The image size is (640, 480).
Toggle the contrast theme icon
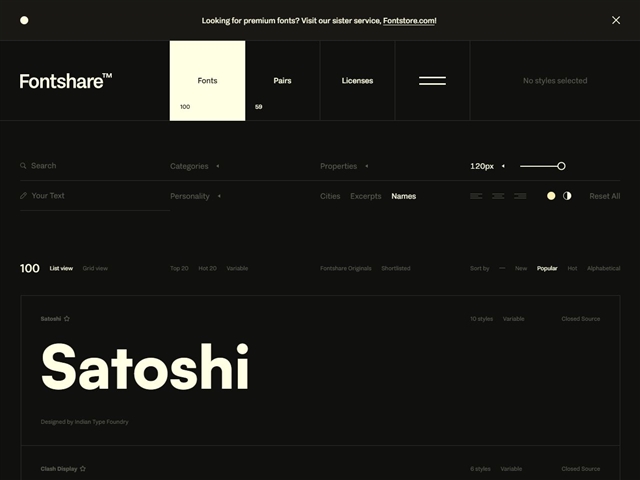(567, 196)
